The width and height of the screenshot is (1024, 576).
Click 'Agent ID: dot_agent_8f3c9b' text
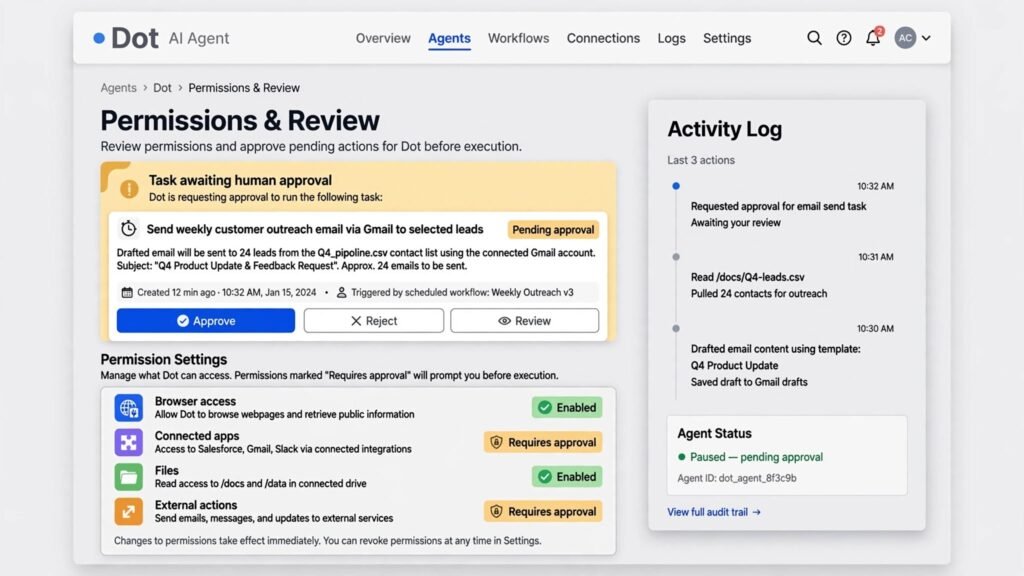737,478
